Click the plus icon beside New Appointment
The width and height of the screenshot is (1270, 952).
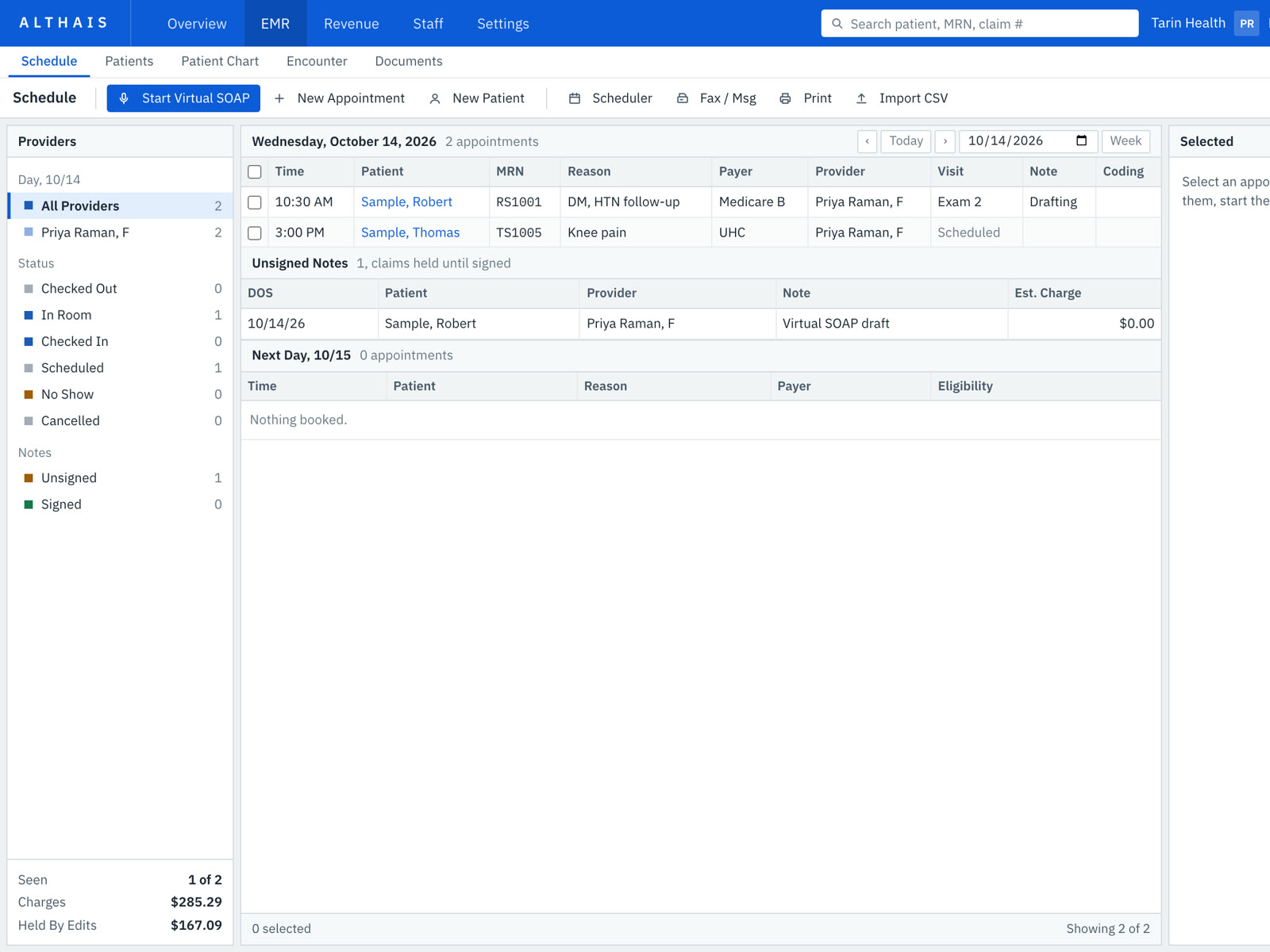point(279,98)
